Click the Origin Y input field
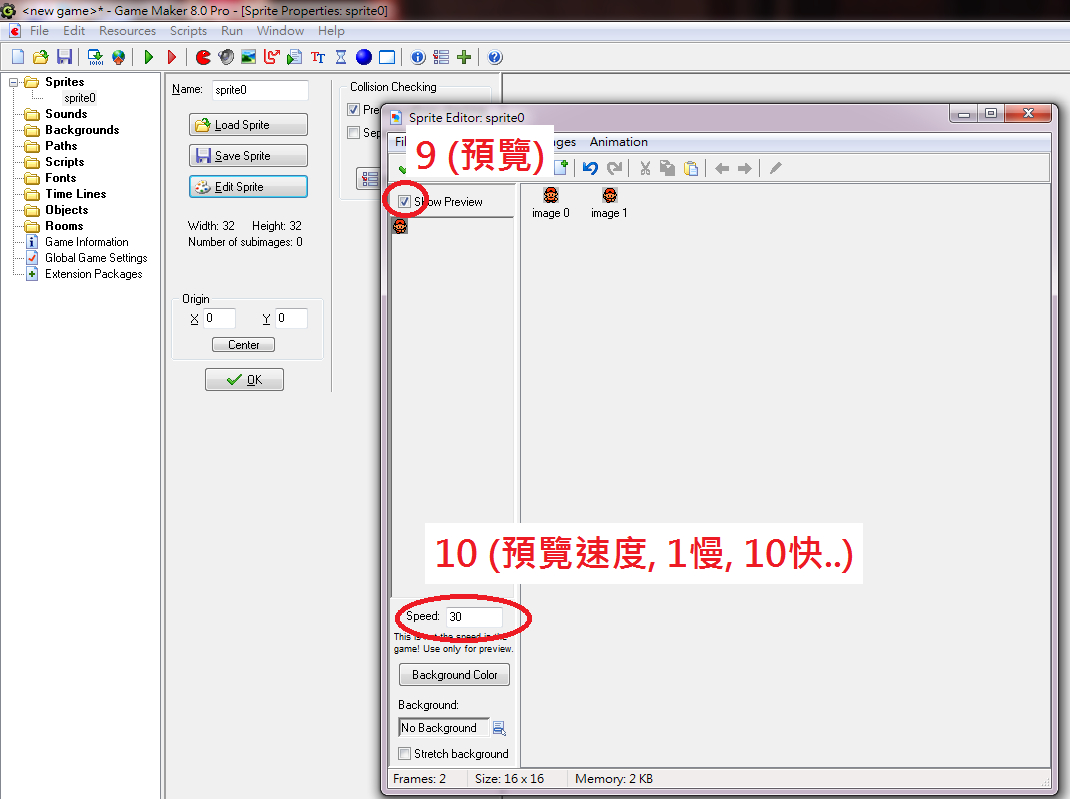The image size is (1070, 799). tap(291, 319)
